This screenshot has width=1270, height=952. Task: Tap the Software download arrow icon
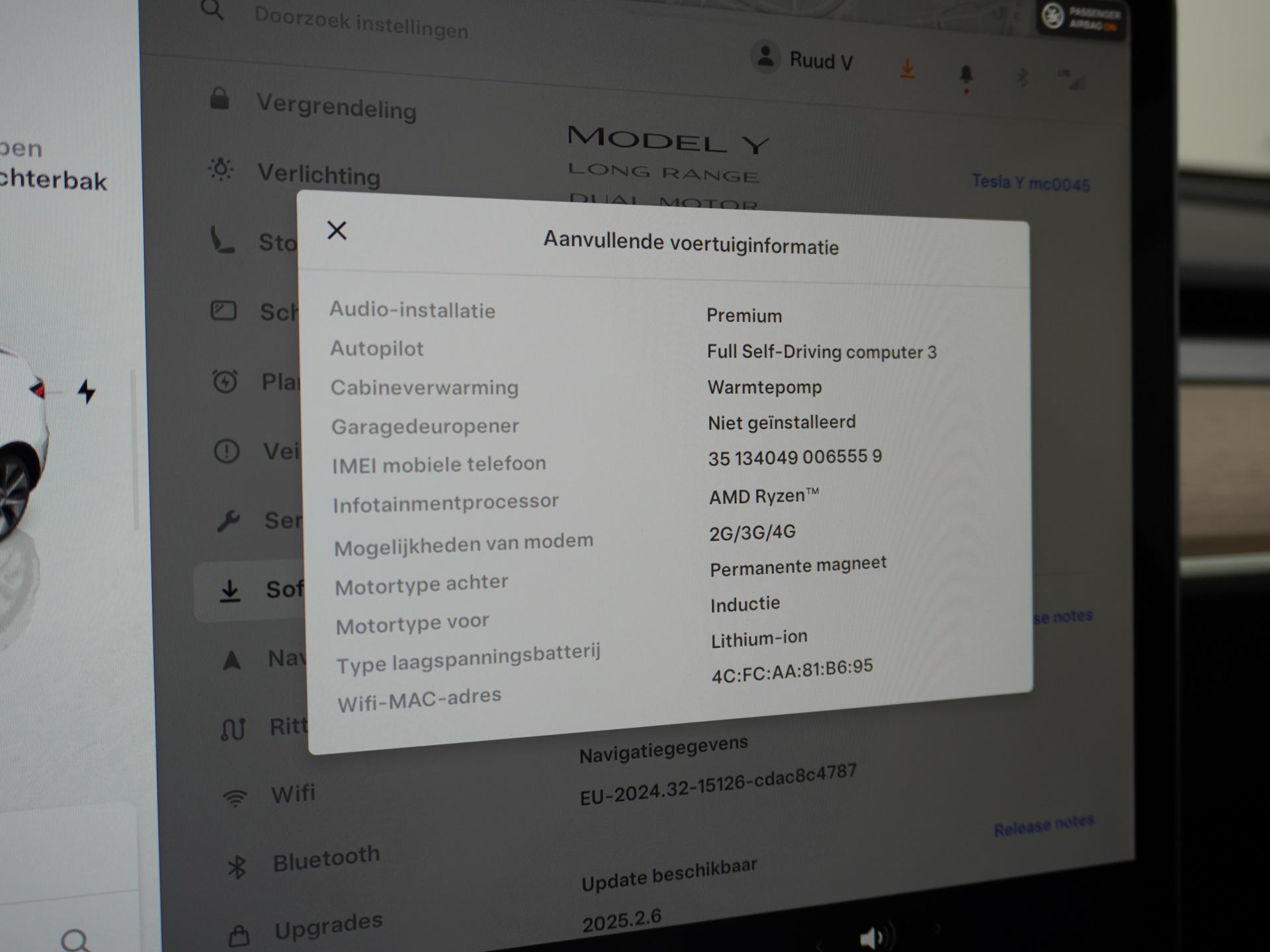coord(230,590)
